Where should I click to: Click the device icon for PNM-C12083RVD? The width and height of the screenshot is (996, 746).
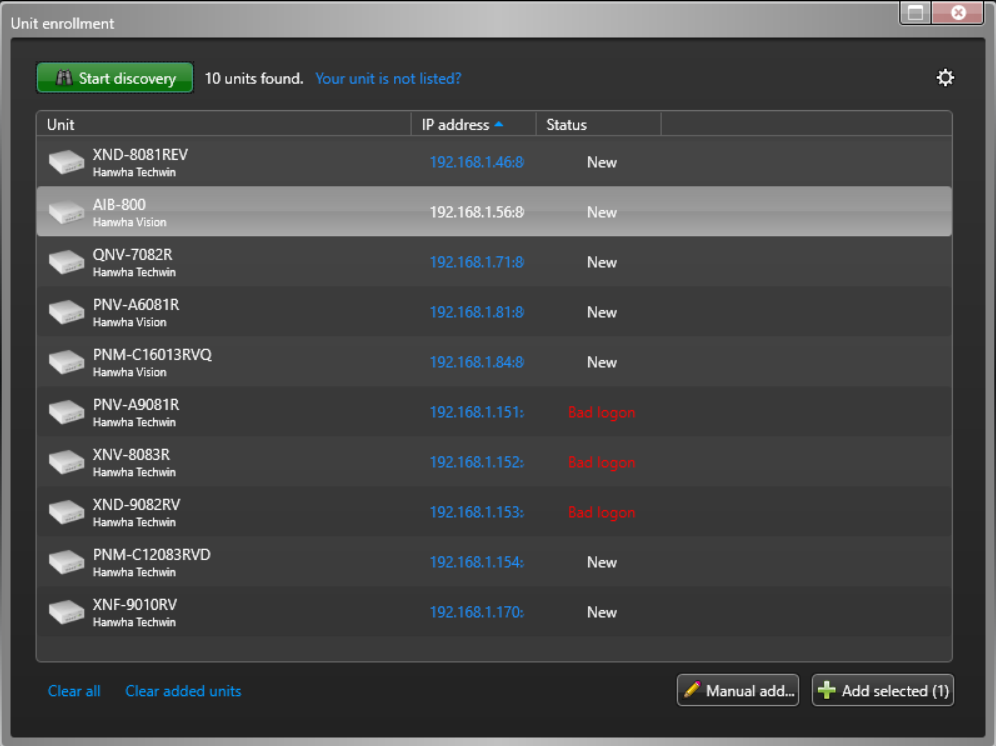(x=67, y=562)
